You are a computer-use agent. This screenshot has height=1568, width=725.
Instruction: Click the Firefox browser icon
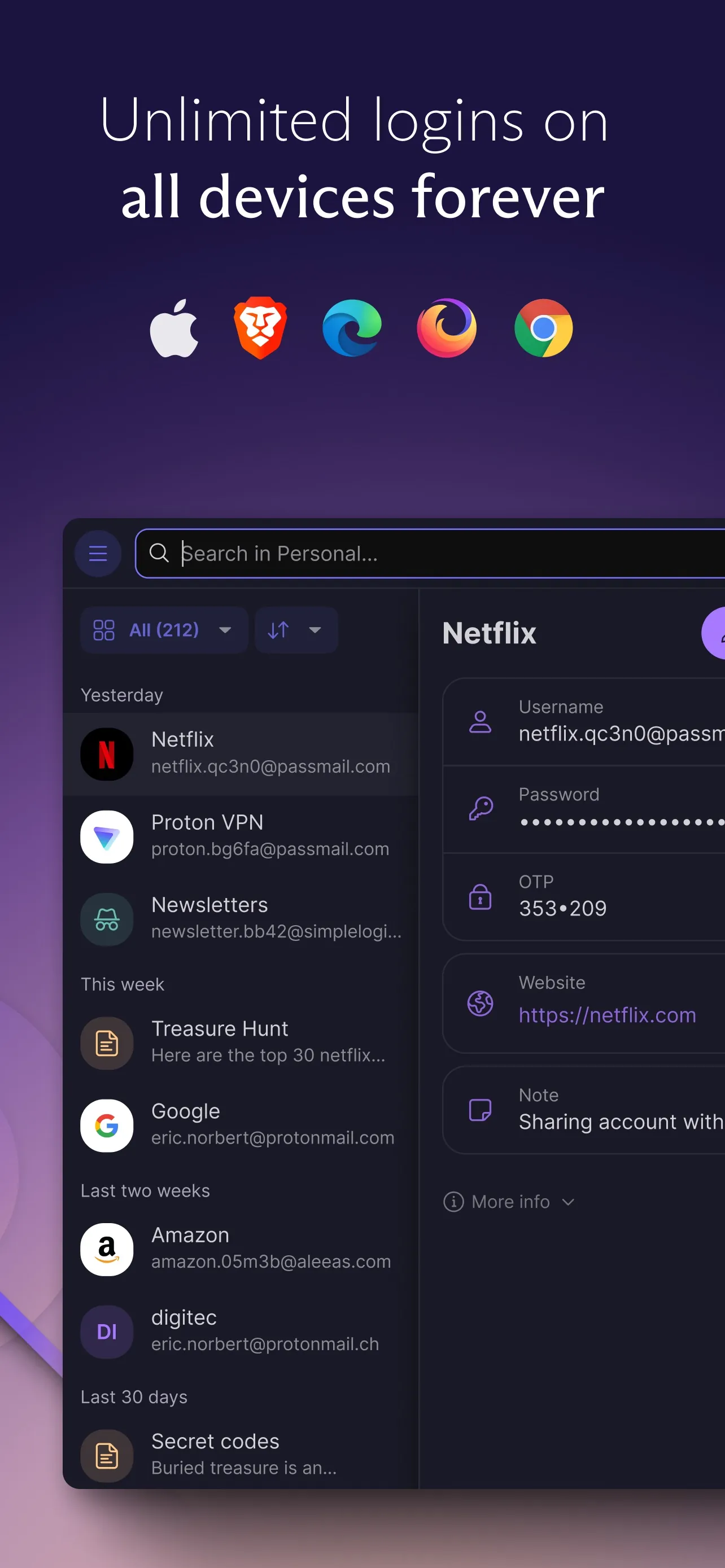[x=446, y=328]
